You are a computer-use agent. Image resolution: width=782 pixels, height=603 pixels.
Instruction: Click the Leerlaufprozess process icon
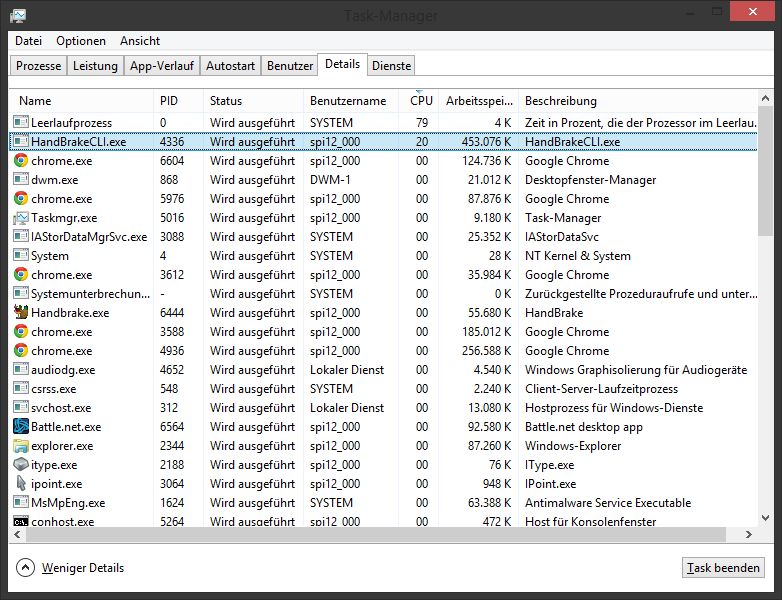tap(21, 122)
